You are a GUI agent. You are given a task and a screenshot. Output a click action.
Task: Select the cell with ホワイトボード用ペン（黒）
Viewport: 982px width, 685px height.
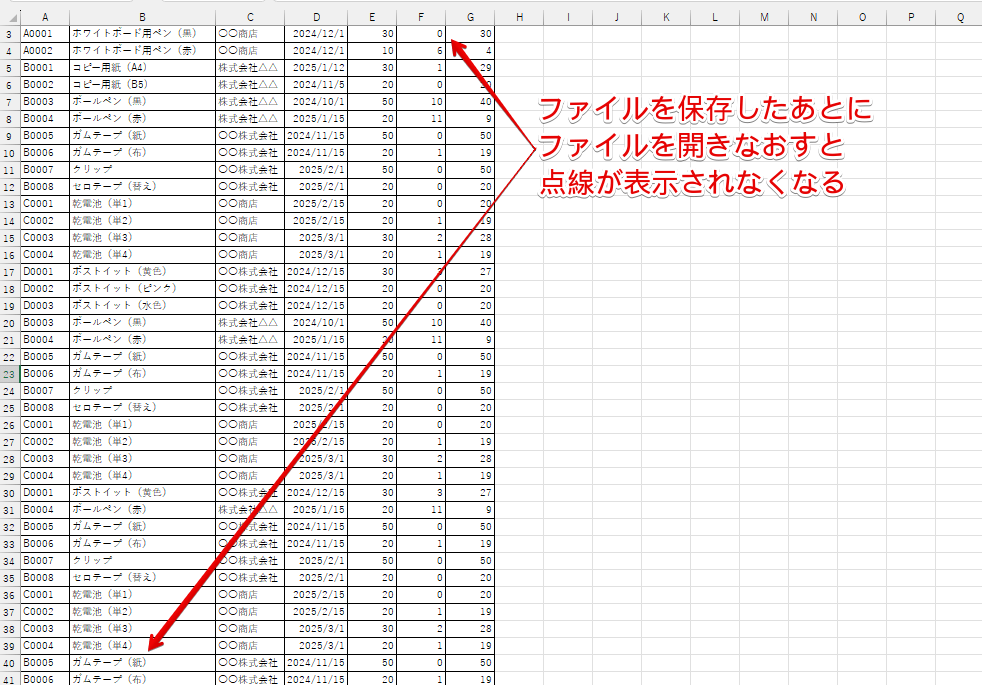pos(140,33)
